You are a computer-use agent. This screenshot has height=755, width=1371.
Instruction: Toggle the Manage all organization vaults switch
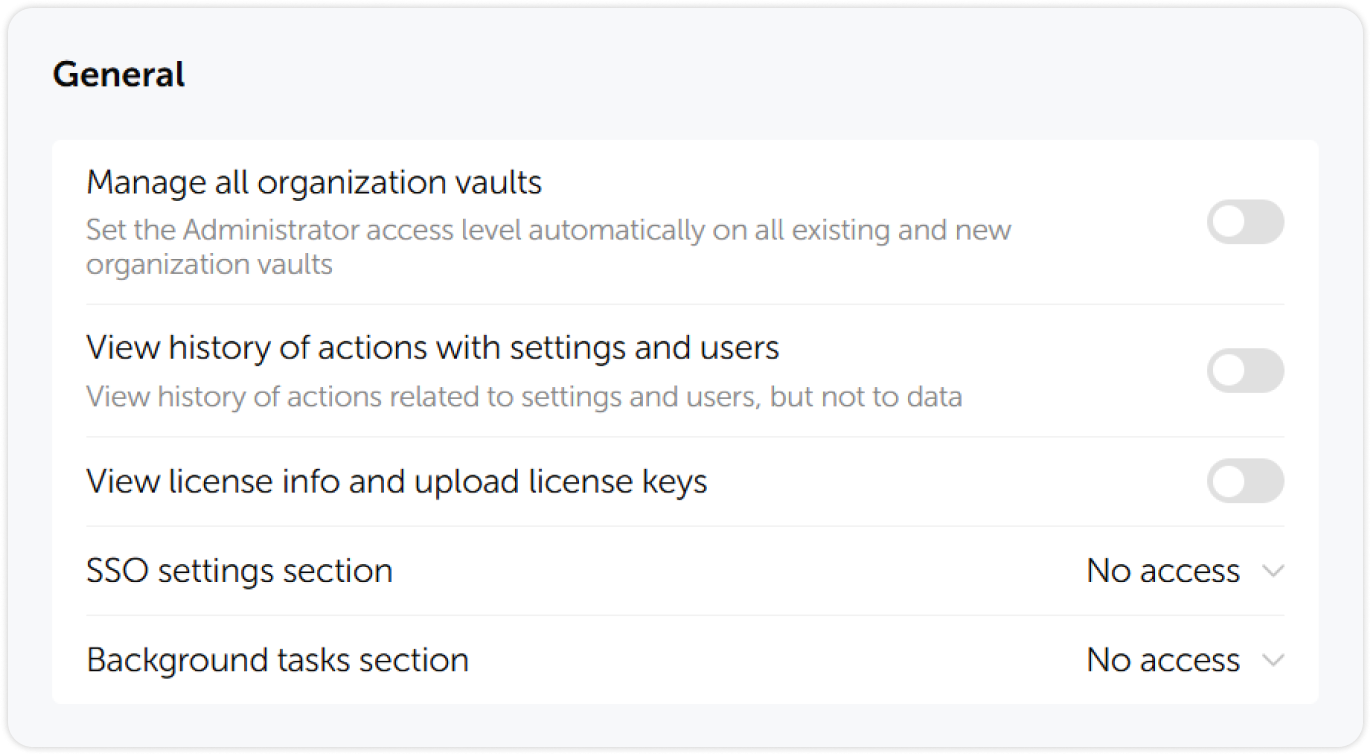click(1245, 221)
